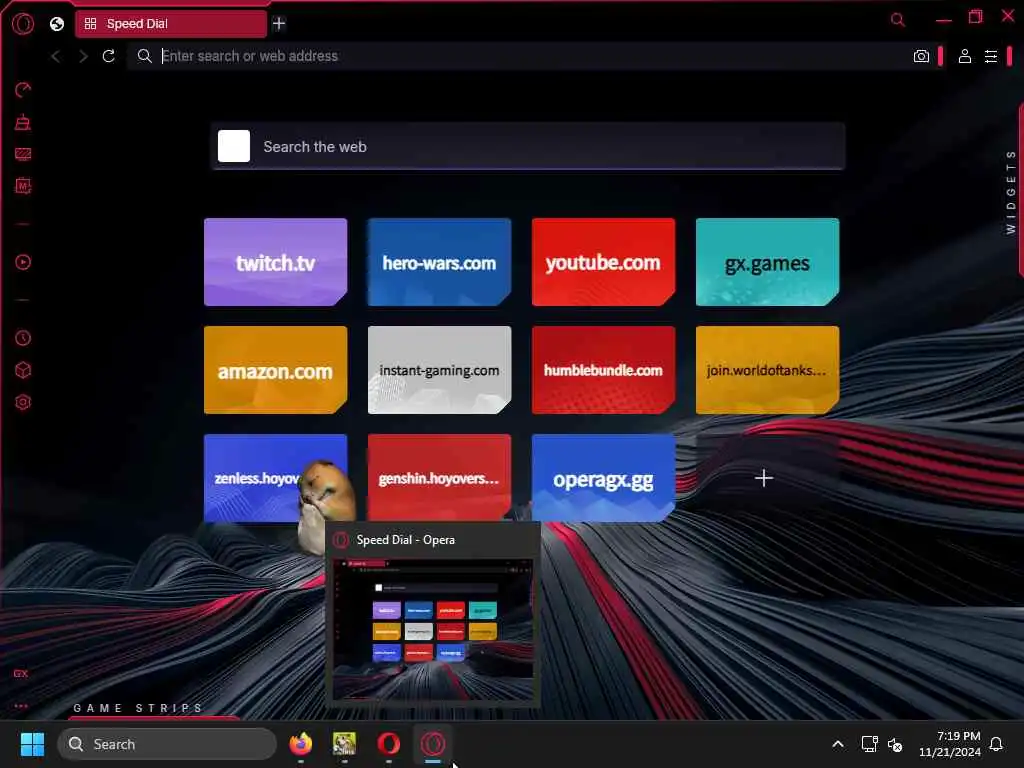This screenshot has height=768, width=1024.
Task: Open the M chip icon in sidebar
Action: coord(23,186)
